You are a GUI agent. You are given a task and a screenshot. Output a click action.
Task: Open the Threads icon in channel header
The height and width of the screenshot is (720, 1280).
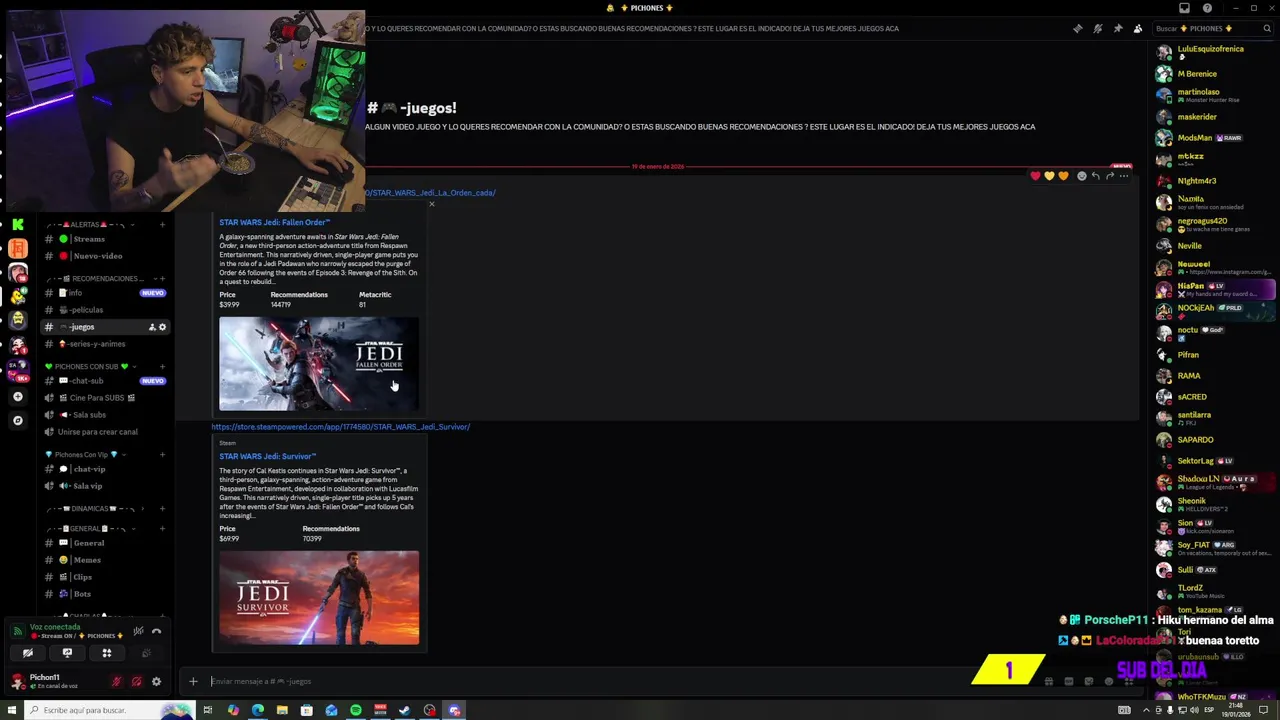point(1077,28)
